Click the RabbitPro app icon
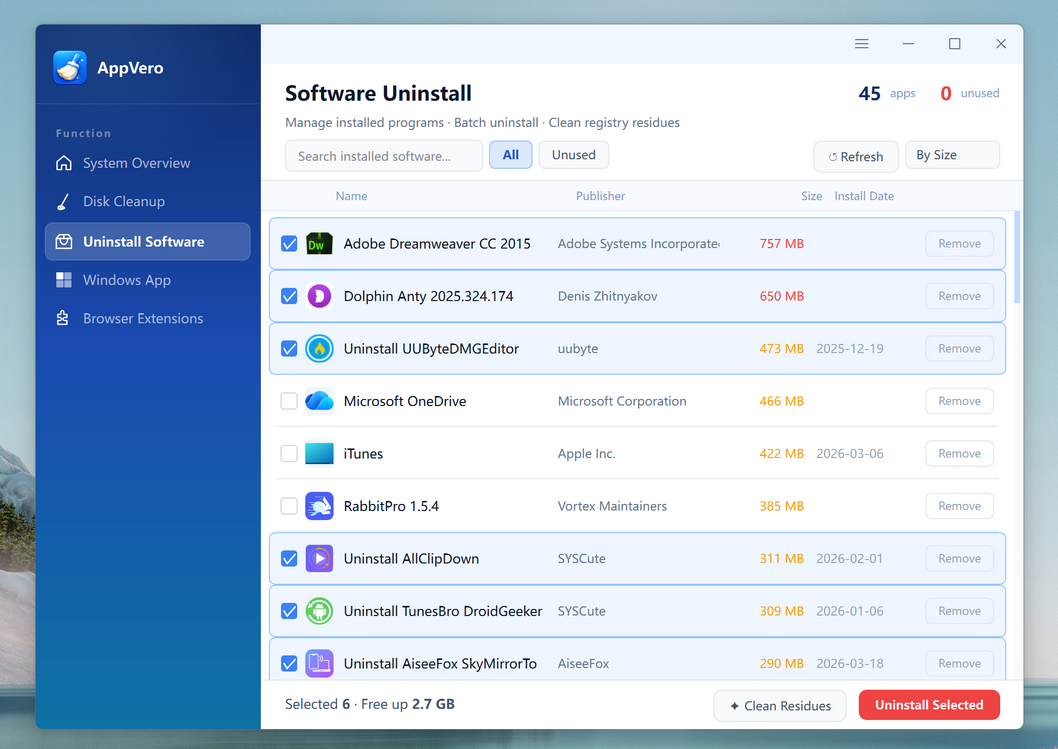Viewport: 1058px width, 749px height. pos(319,506)
